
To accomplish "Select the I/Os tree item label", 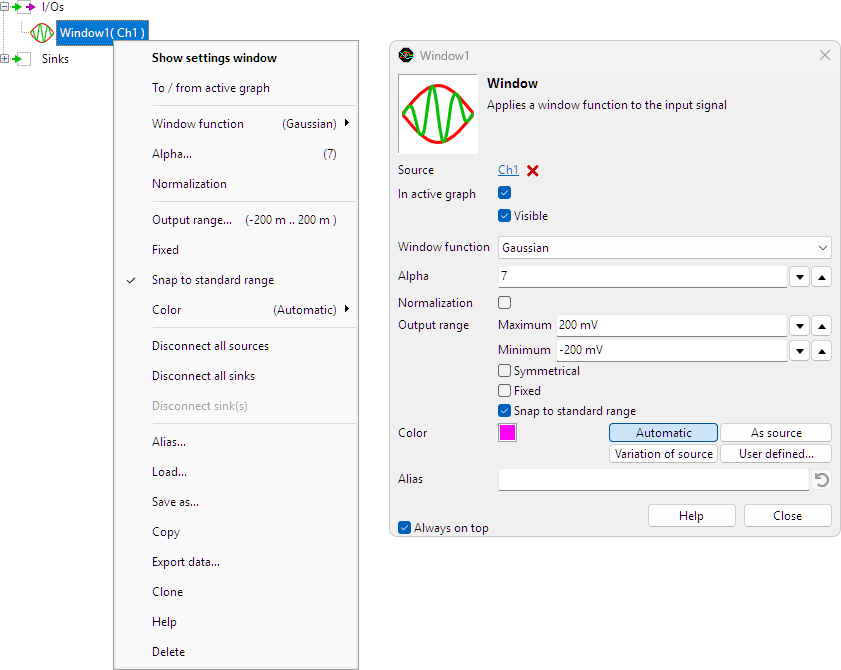I will (53, 7).
